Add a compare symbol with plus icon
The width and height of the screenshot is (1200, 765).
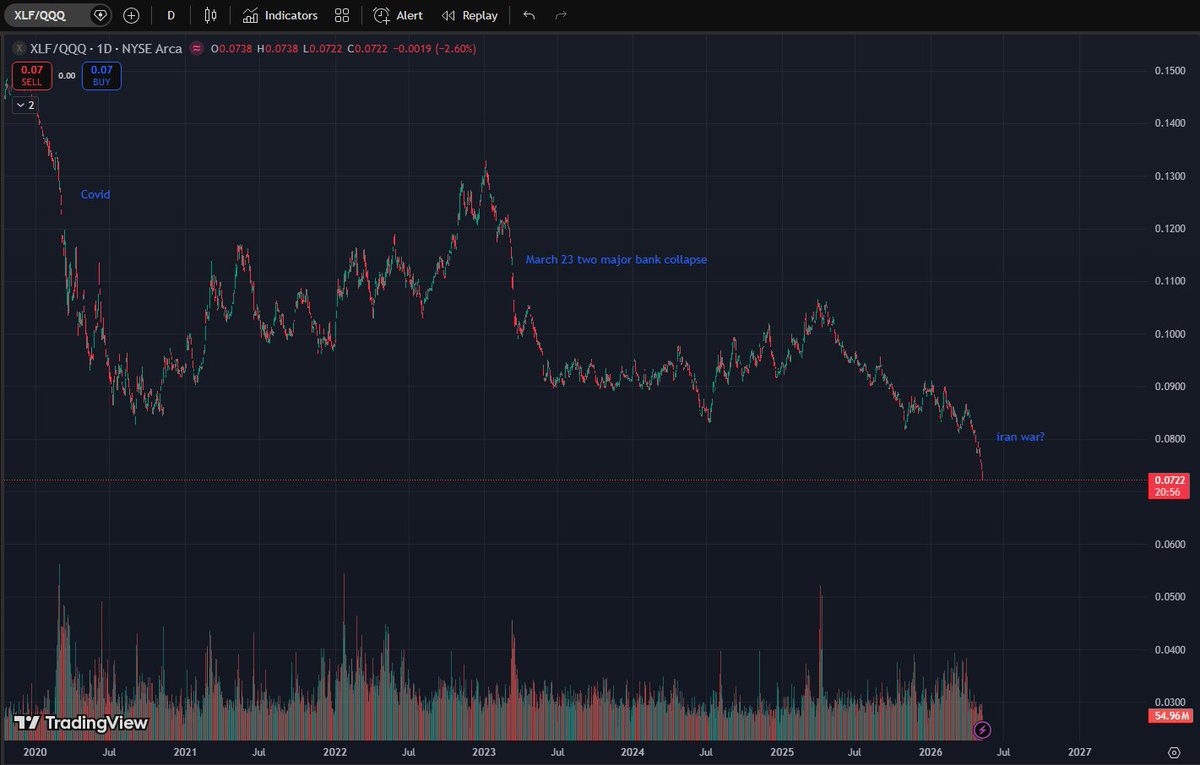pyautogui.click(x=131, y=15)
